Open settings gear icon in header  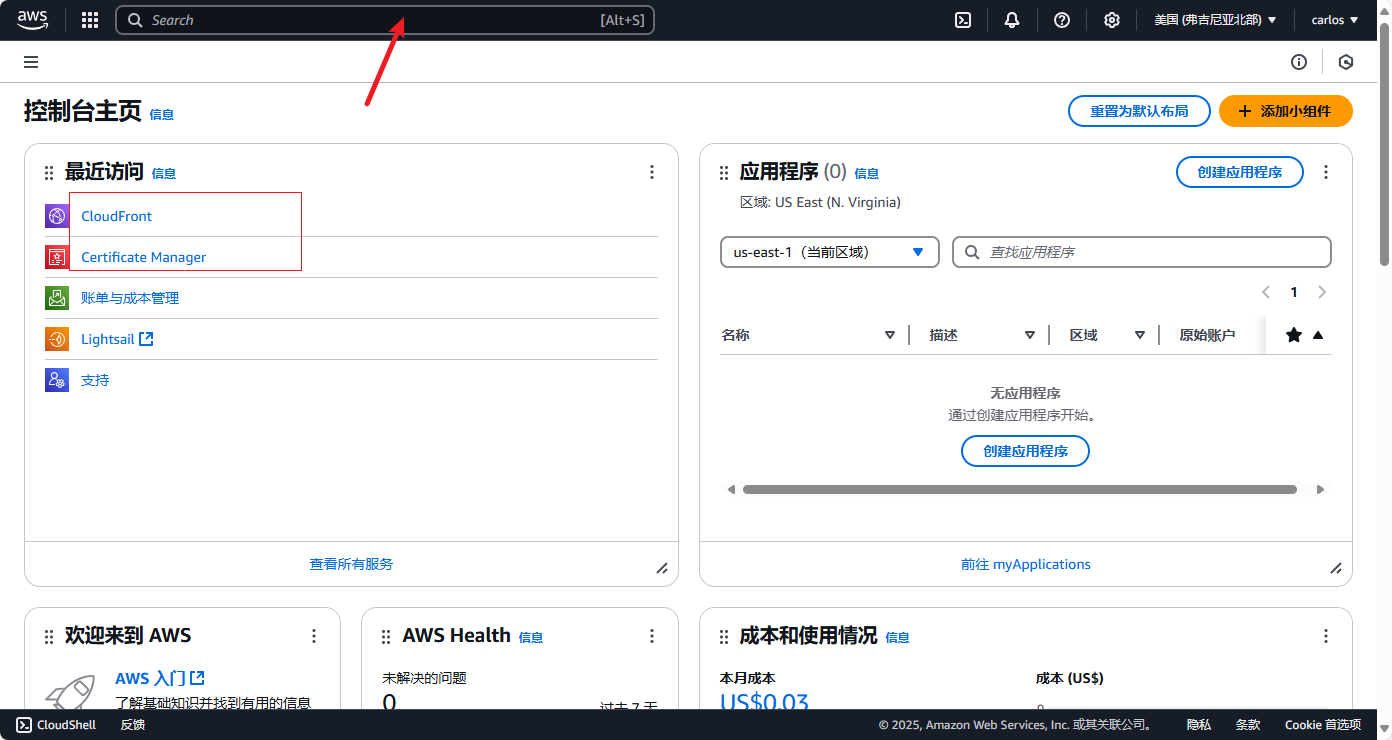1112,20
